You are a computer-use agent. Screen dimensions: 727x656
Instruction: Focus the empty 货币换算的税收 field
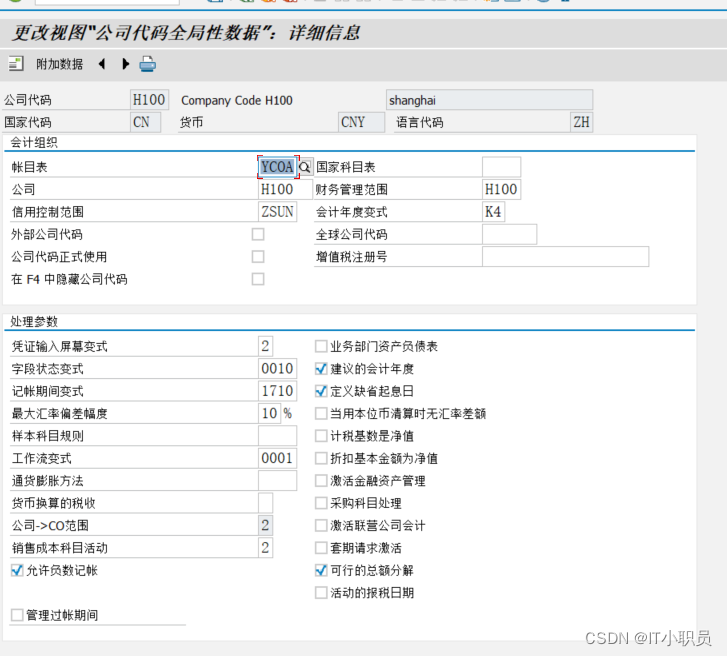(265, 503)
